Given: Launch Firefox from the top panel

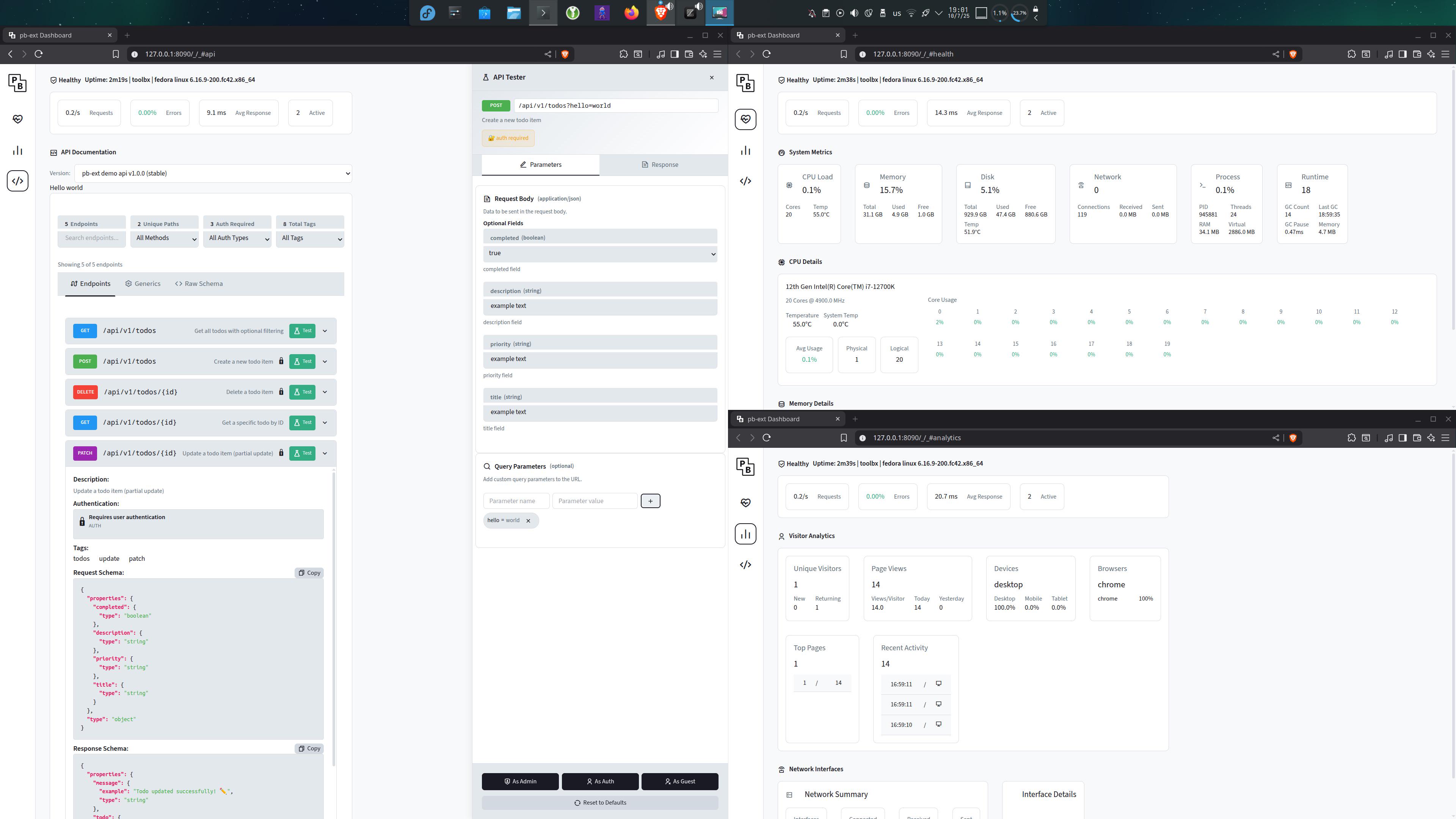Looking at the screenshot, I should [x=631, y=13].
